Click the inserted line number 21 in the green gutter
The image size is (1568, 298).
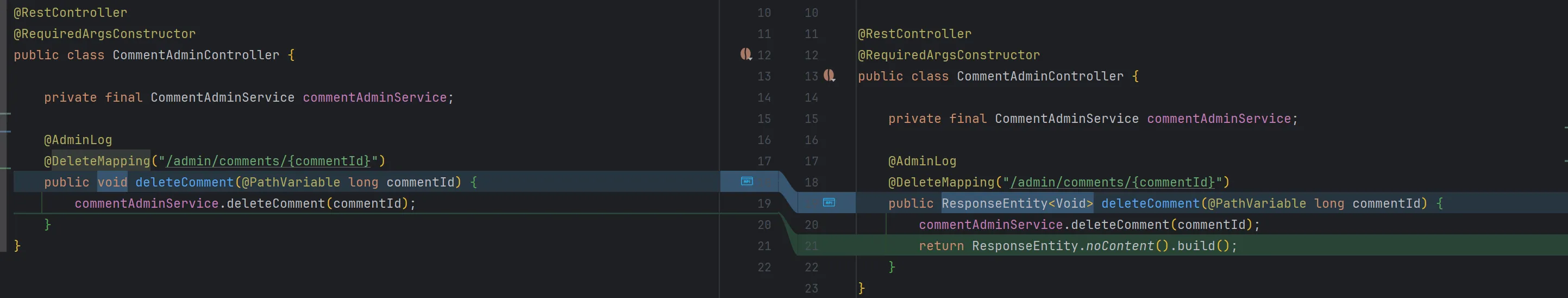(811, 246)
